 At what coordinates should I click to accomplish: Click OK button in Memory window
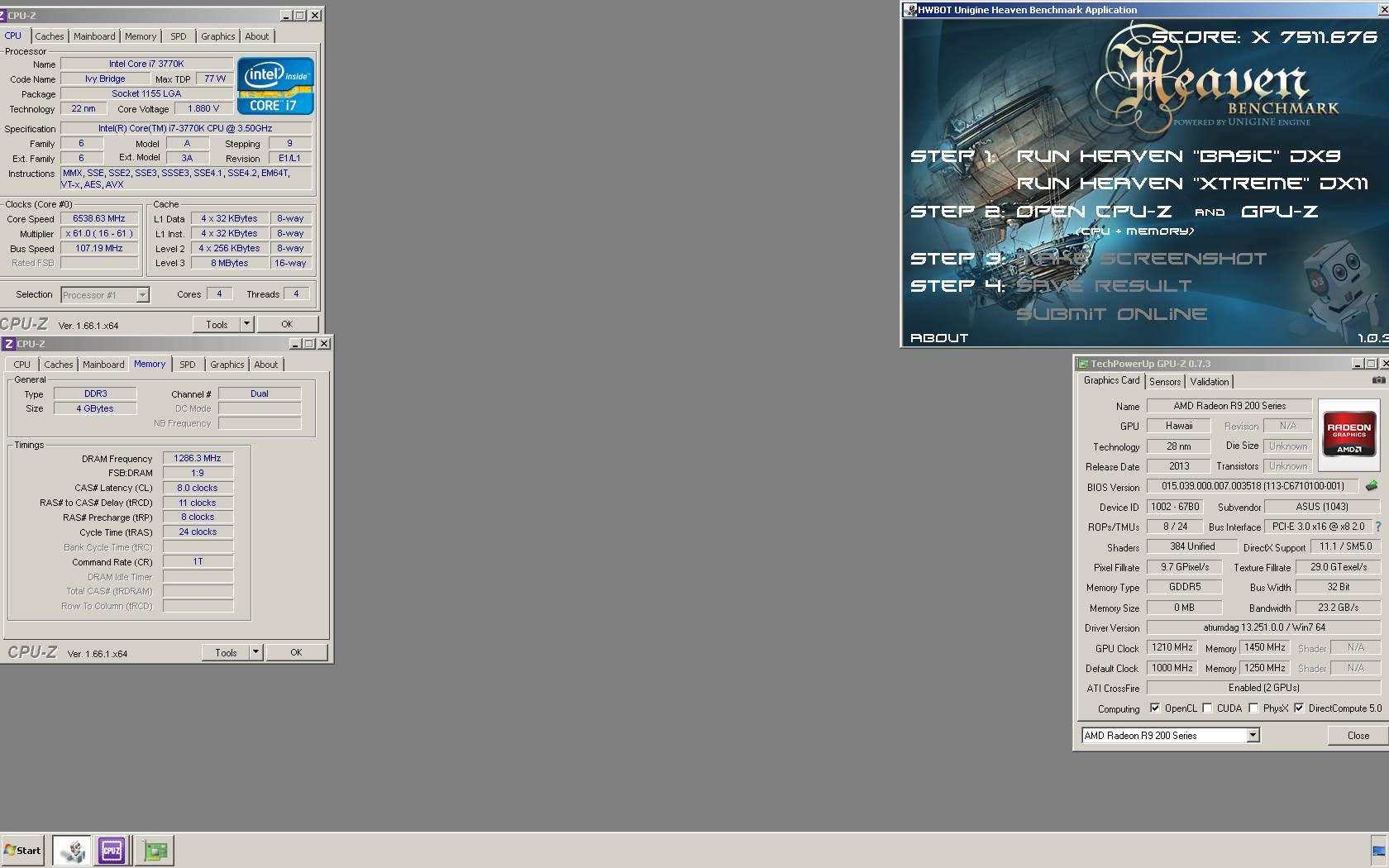tap(296, 652)
